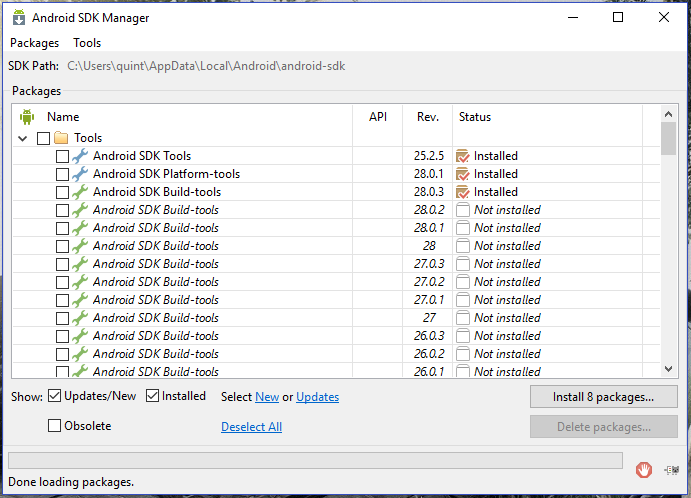Click the red stop hand icon

[x=645, y=469]
